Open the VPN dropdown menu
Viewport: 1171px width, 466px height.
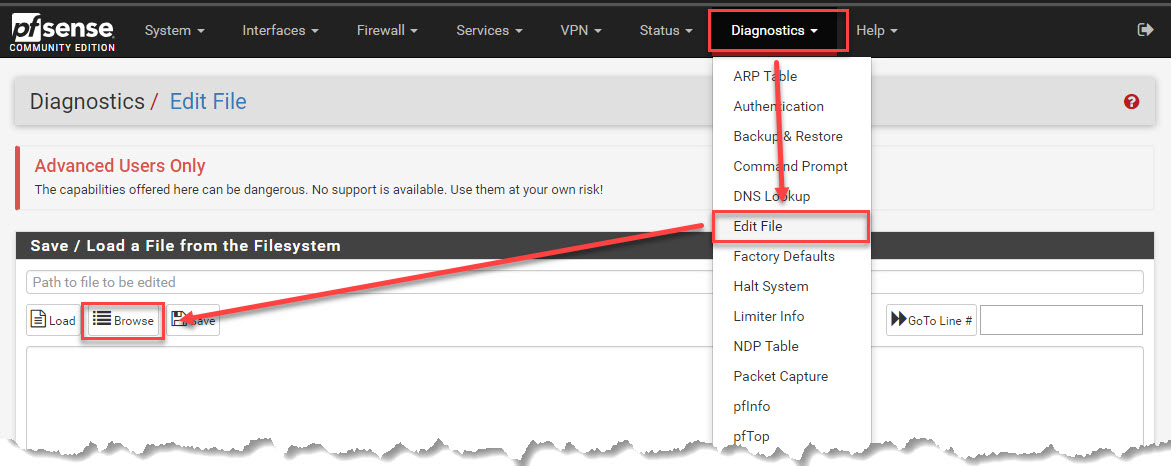click(581, 31)
